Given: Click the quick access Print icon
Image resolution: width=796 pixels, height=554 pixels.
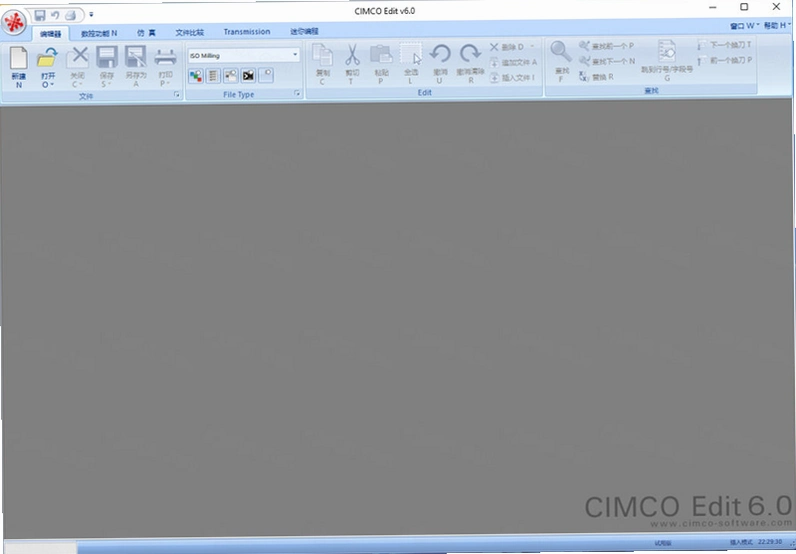Looking at the screenshot, I should click(71, 15).
